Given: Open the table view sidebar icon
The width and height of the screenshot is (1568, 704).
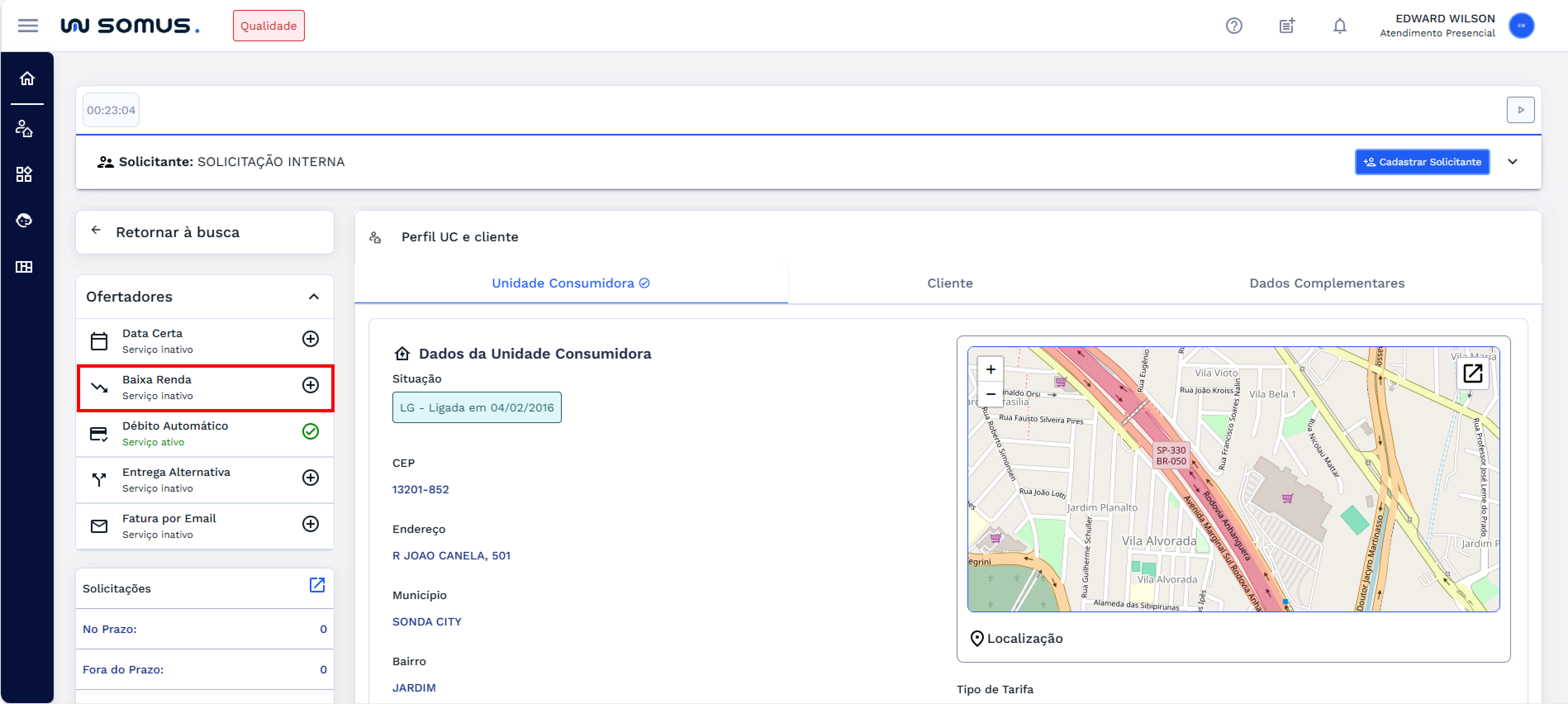Looking at the screenshot, I should [x=24, y=267].
